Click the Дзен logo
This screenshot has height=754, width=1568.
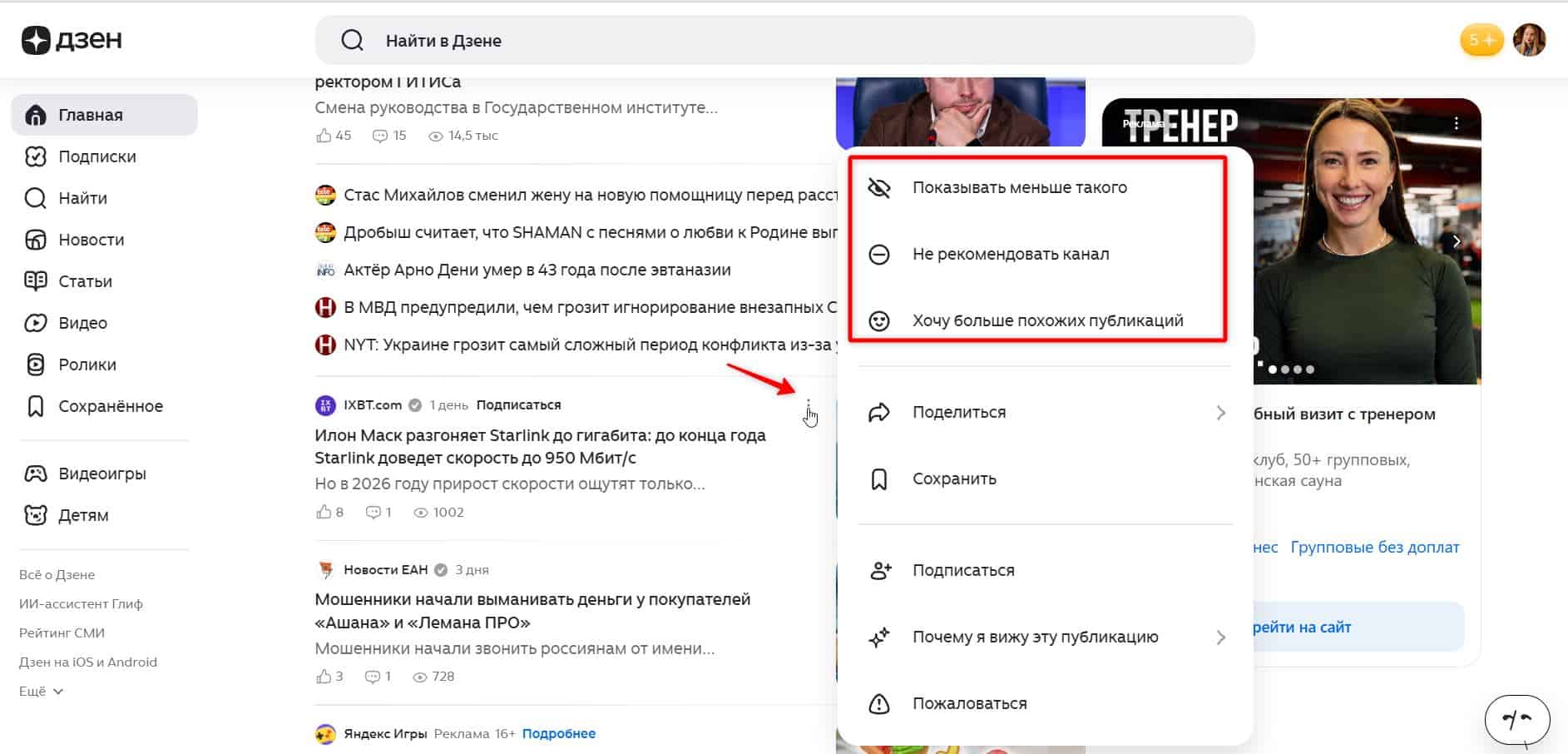click(72, 40)
